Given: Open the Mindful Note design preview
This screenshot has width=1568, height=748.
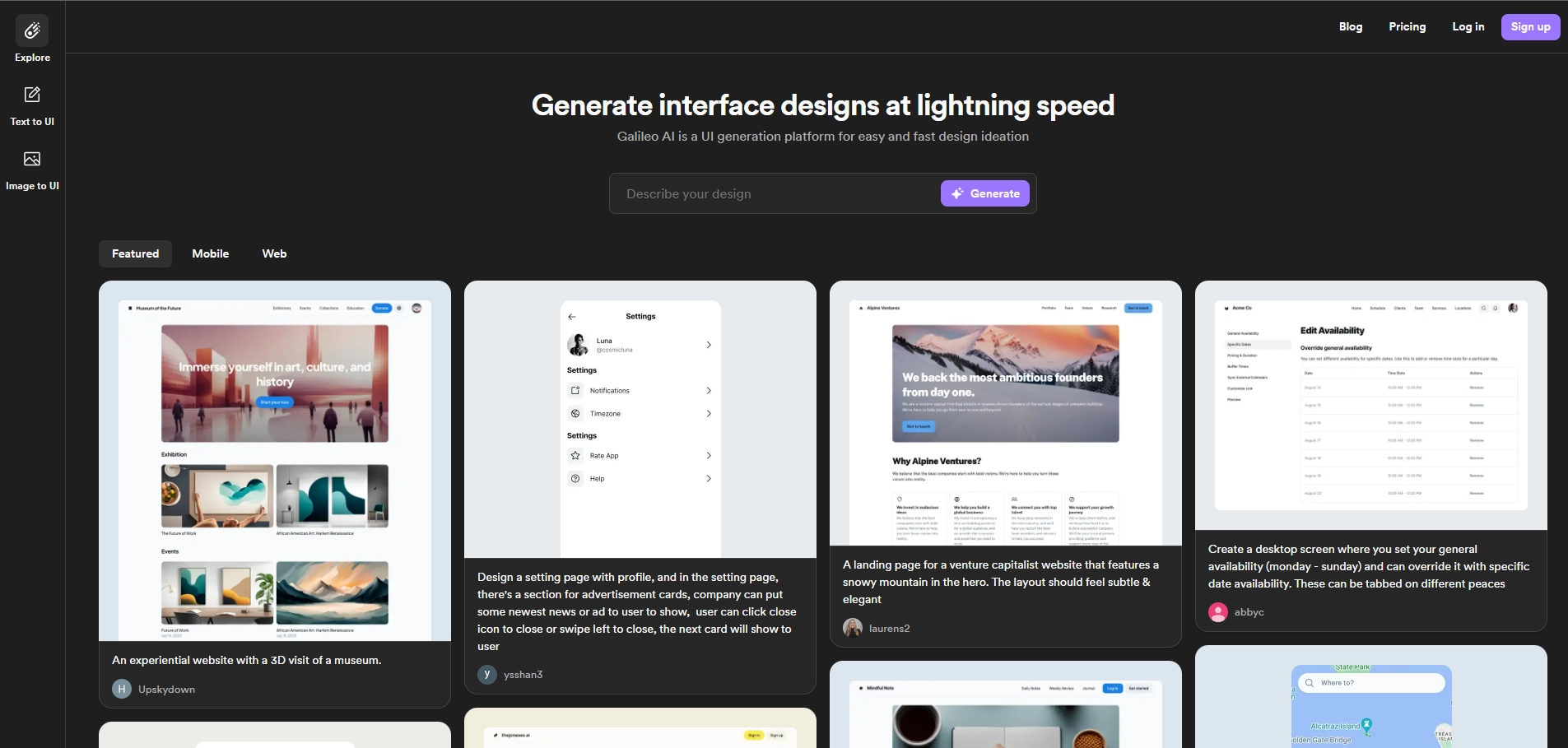Looking at the screenshot, I should coord(1006,704).
